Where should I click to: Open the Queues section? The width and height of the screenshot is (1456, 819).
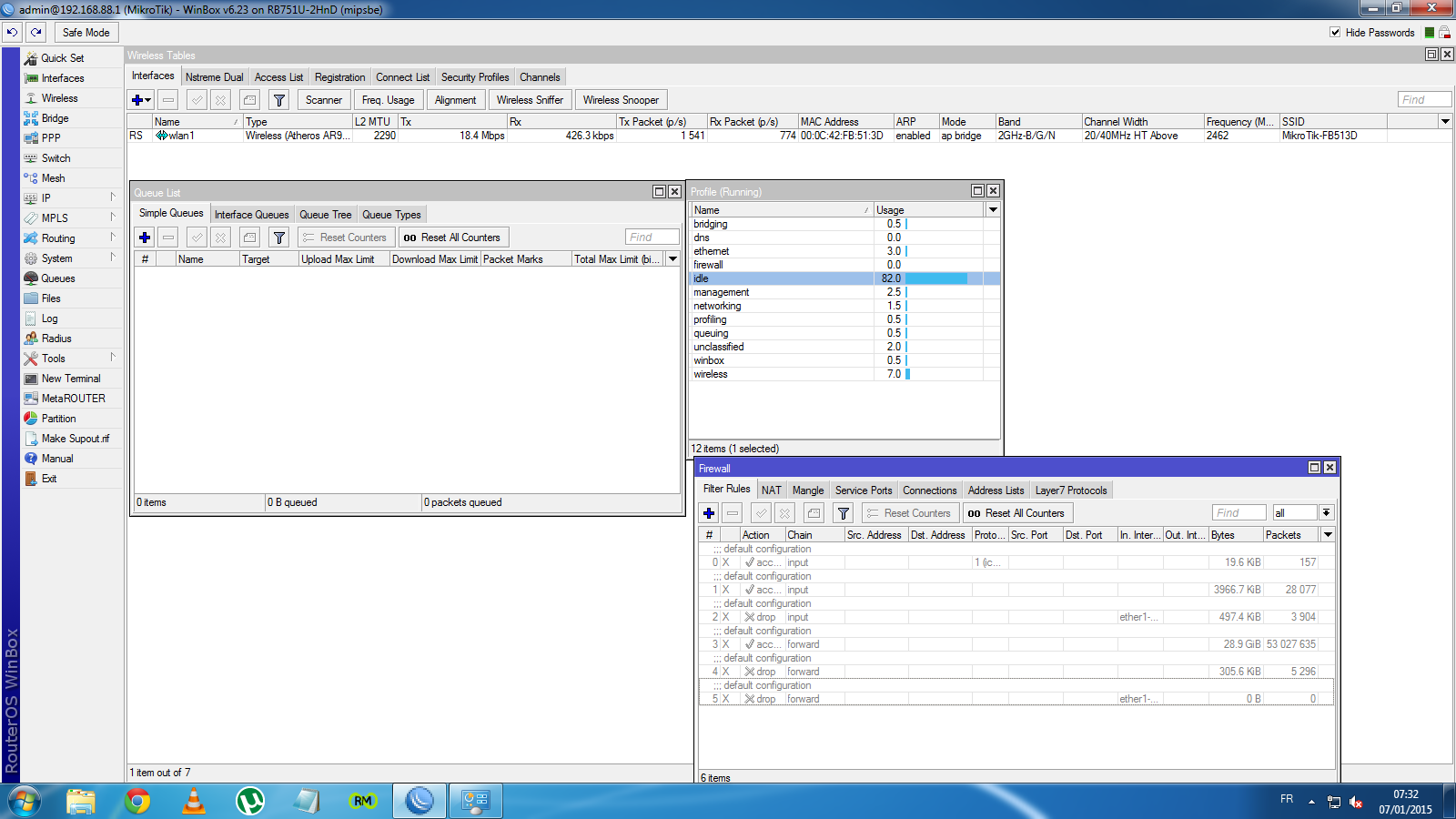tap(58, 278)
